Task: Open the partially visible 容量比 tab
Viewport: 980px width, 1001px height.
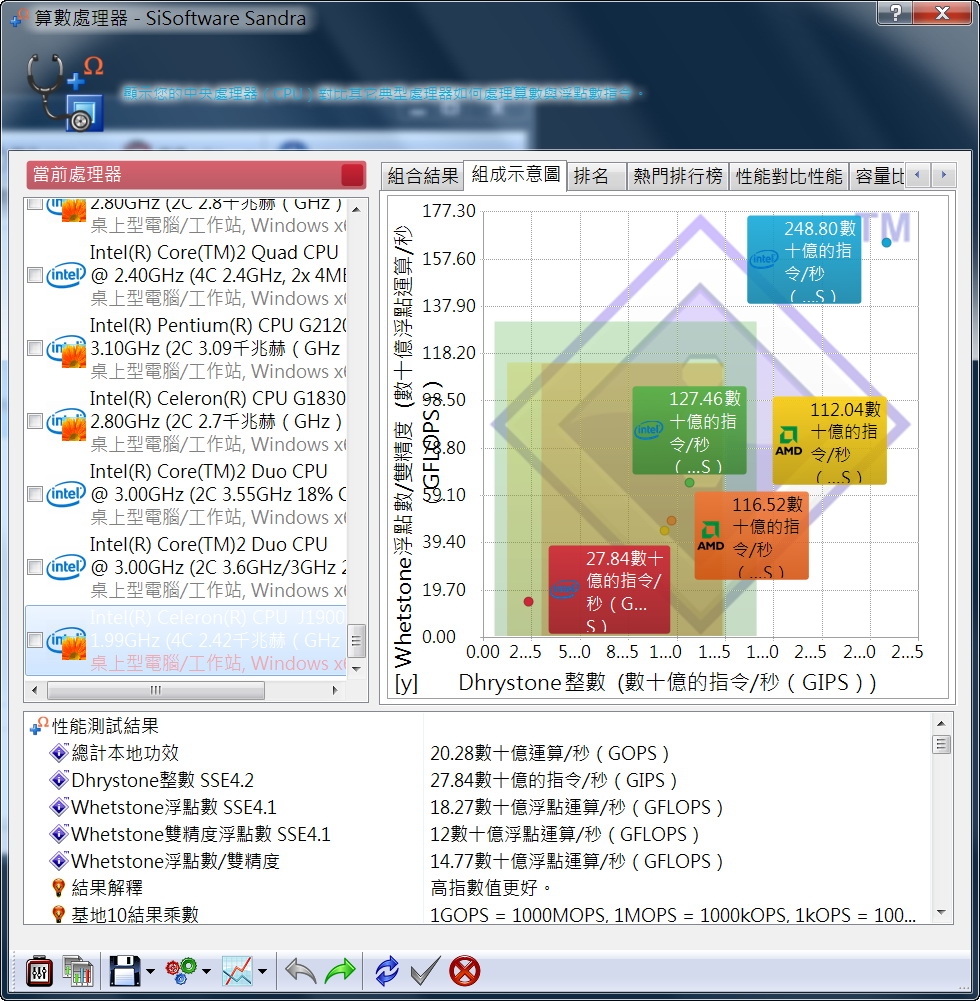Action: coord(878,176)
